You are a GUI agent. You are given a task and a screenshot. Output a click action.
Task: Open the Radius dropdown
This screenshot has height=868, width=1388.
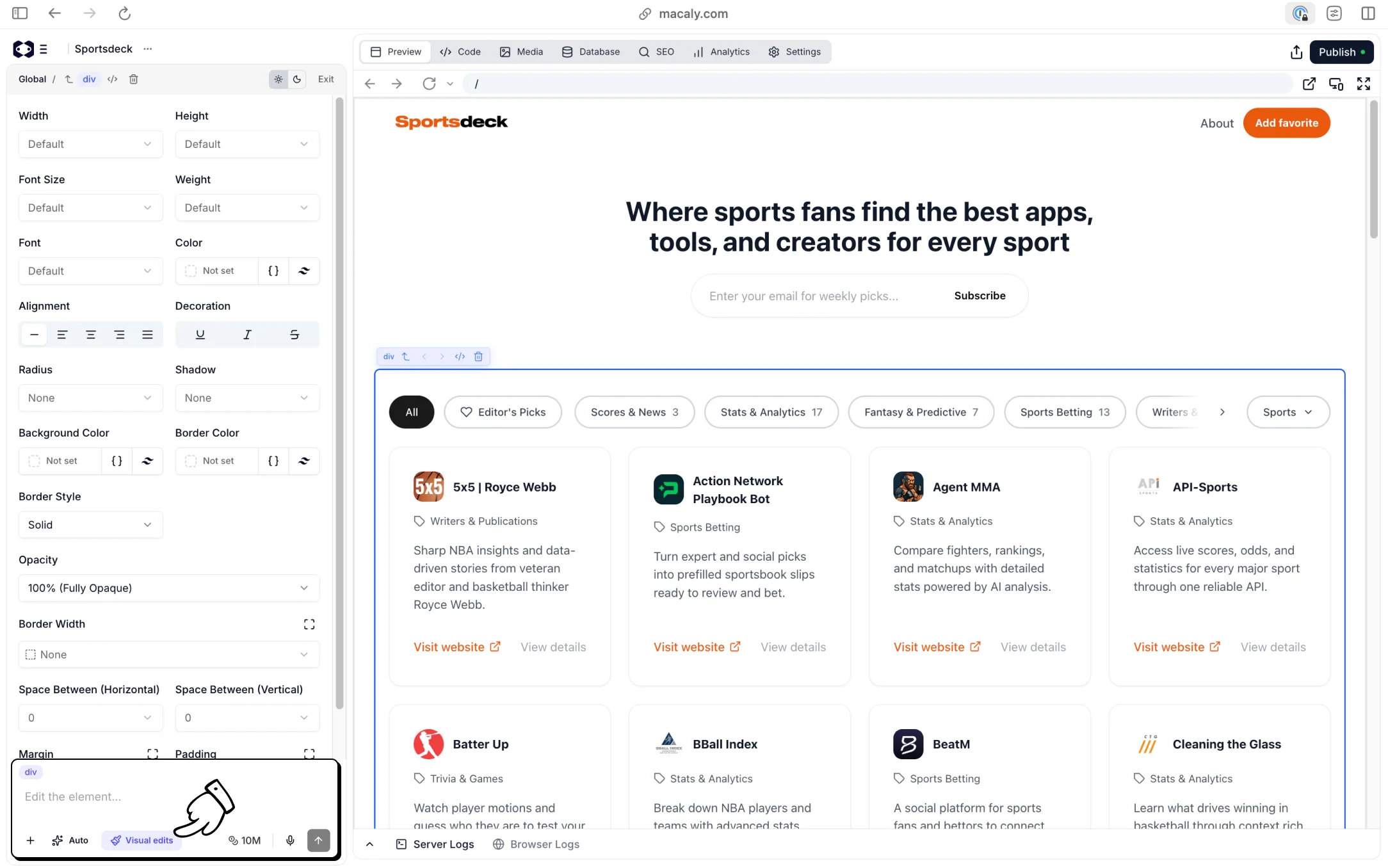(90, 398)
